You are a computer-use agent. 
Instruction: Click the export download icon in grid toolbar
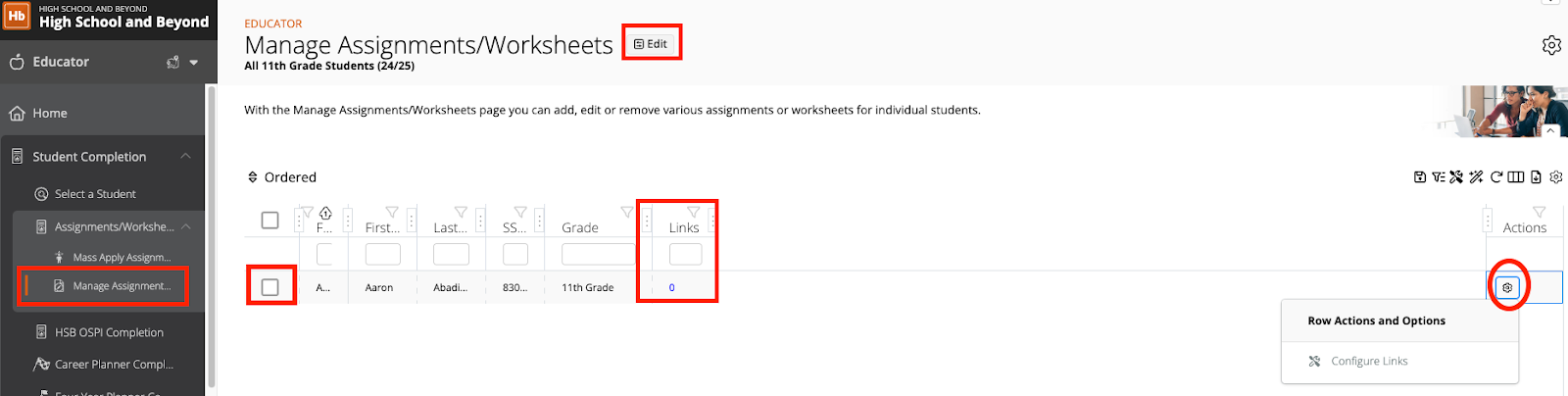1536,177
